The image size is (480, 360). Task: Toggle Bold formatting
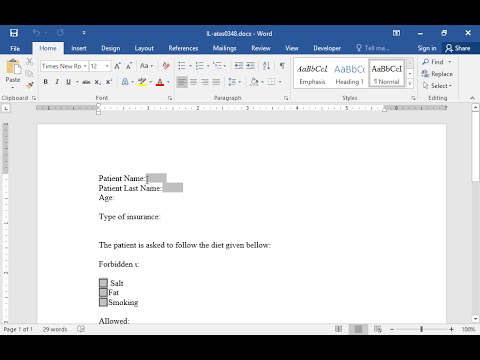tap(46, 82)
